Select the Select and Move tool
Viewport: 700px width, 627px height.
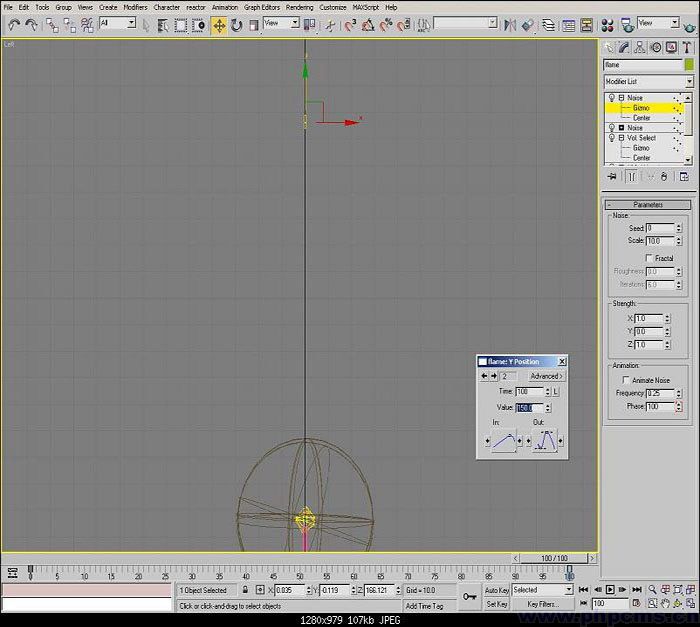(x=219, y=25)
